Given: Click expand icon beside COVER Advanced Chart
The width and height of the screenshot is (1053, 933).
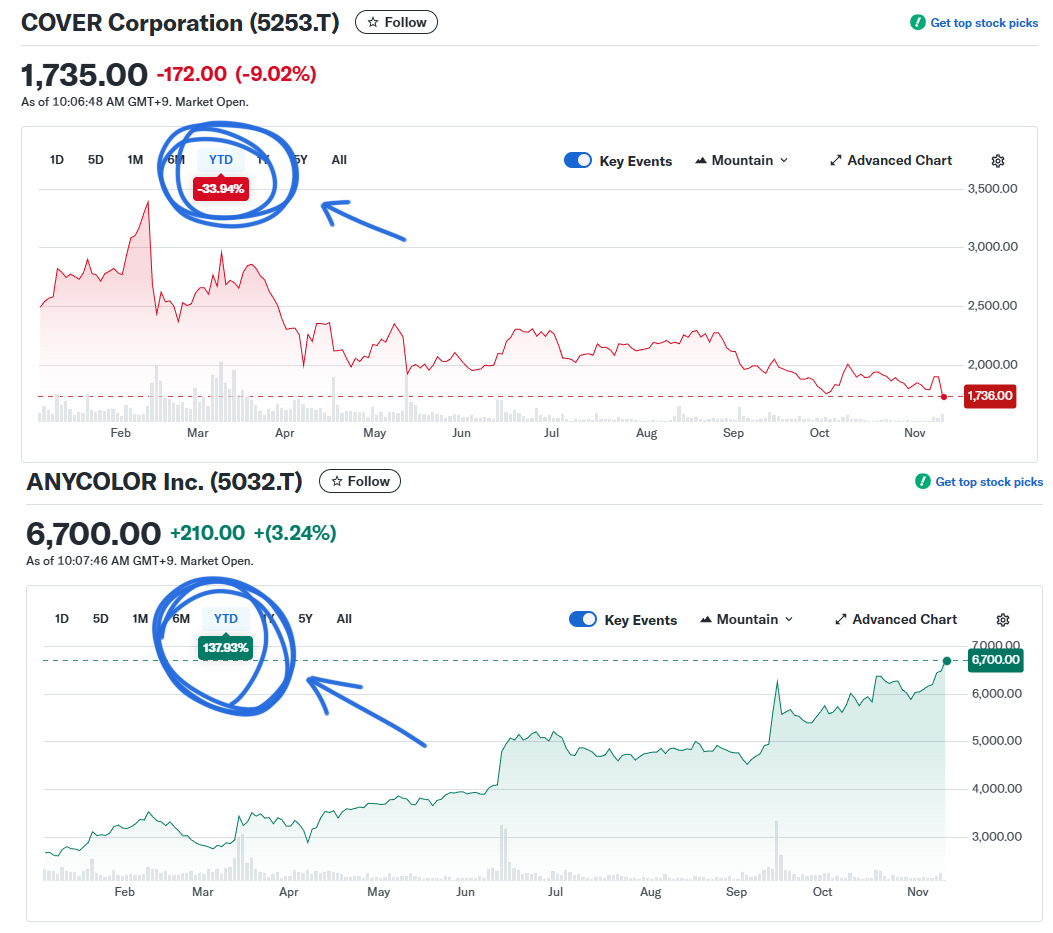Looking at the screenshot, I should click(835, 161).
